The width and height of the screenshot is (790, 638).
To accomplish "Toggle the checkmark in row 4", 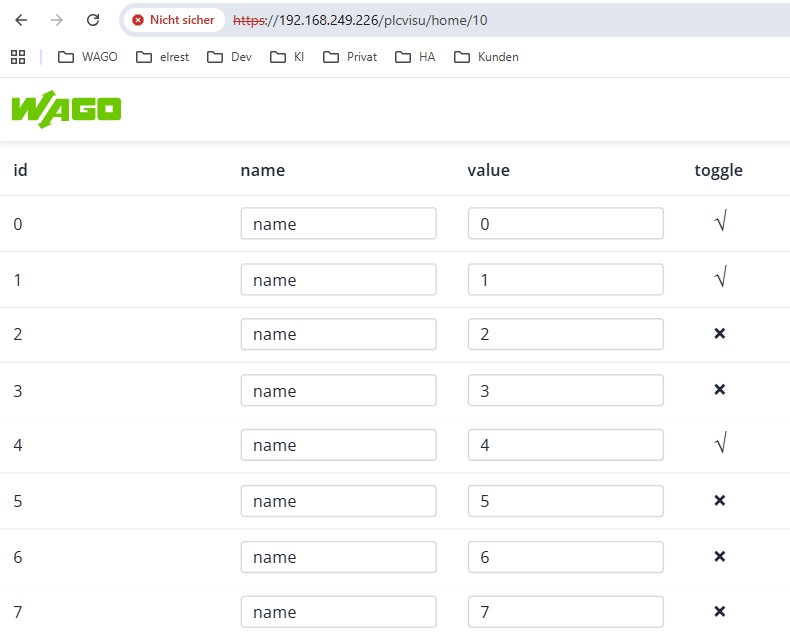I will pyautogui.click(x=720, y=443).
